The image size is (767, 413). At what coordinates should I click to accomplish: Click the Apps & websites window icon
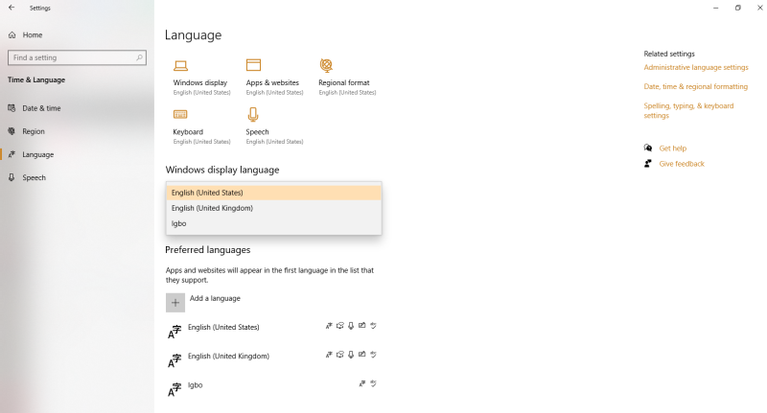[x=253, y=65]
